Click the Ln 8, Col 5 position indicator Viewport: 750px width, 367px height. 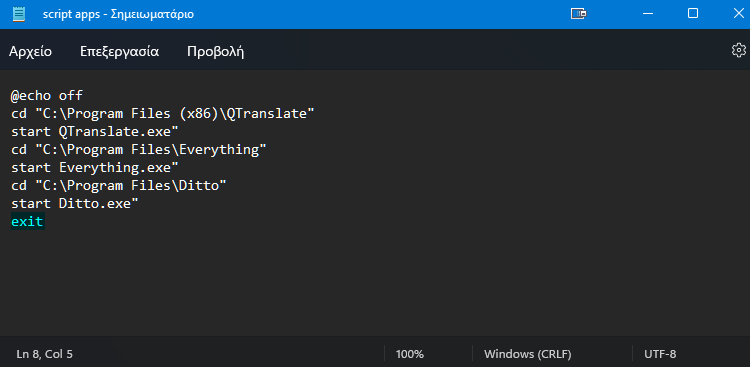pyautogui.click(x=44, y=354)
